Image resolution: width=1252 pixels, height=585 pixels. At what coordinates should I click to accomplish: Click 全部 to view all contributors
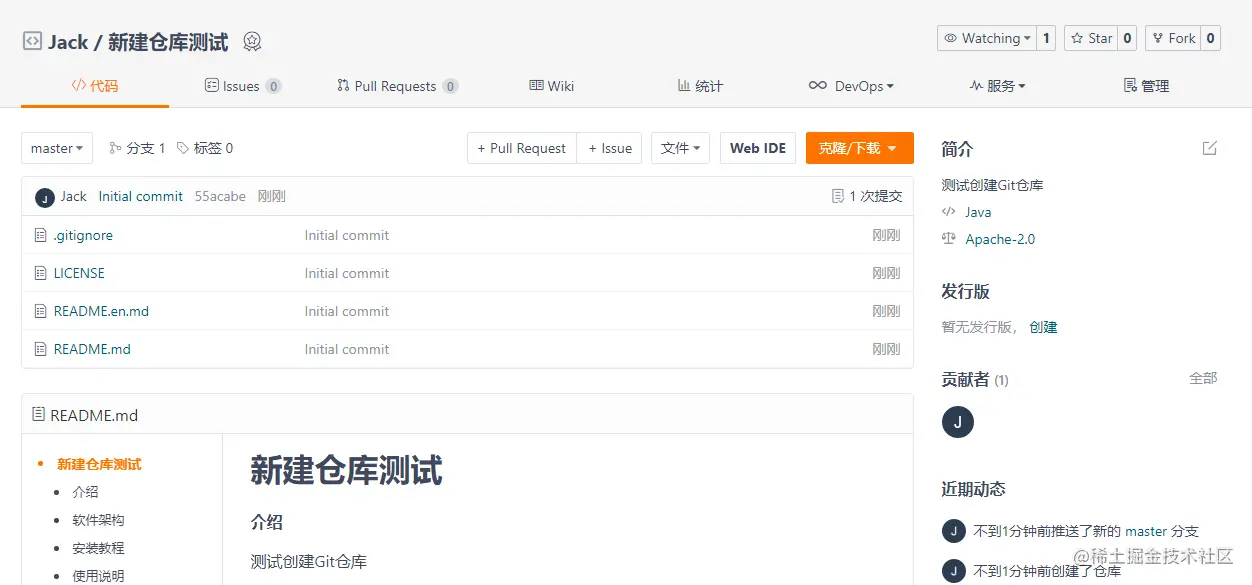pyautogui.click(x=1203, y=378)
